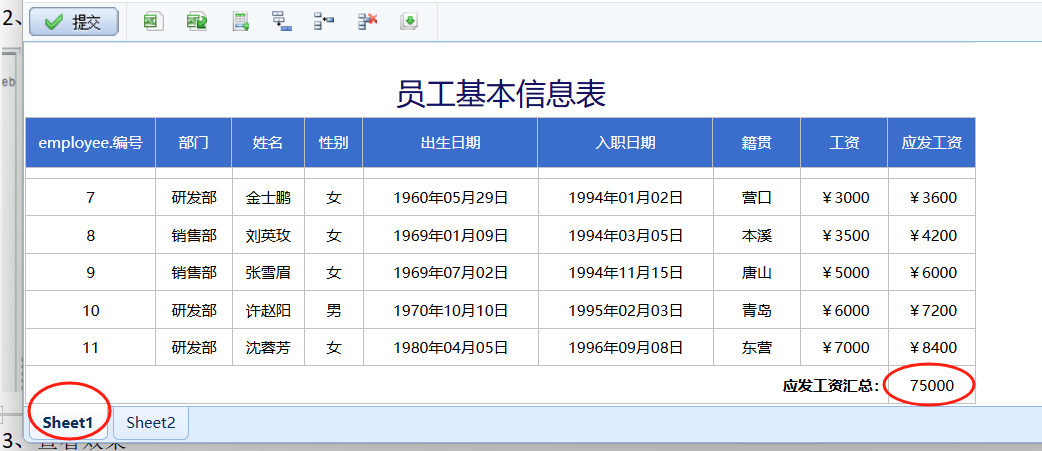Click the Excel icon with green arrow
1042x451 pixels.
pyautogui.click(x=197, y=22)
